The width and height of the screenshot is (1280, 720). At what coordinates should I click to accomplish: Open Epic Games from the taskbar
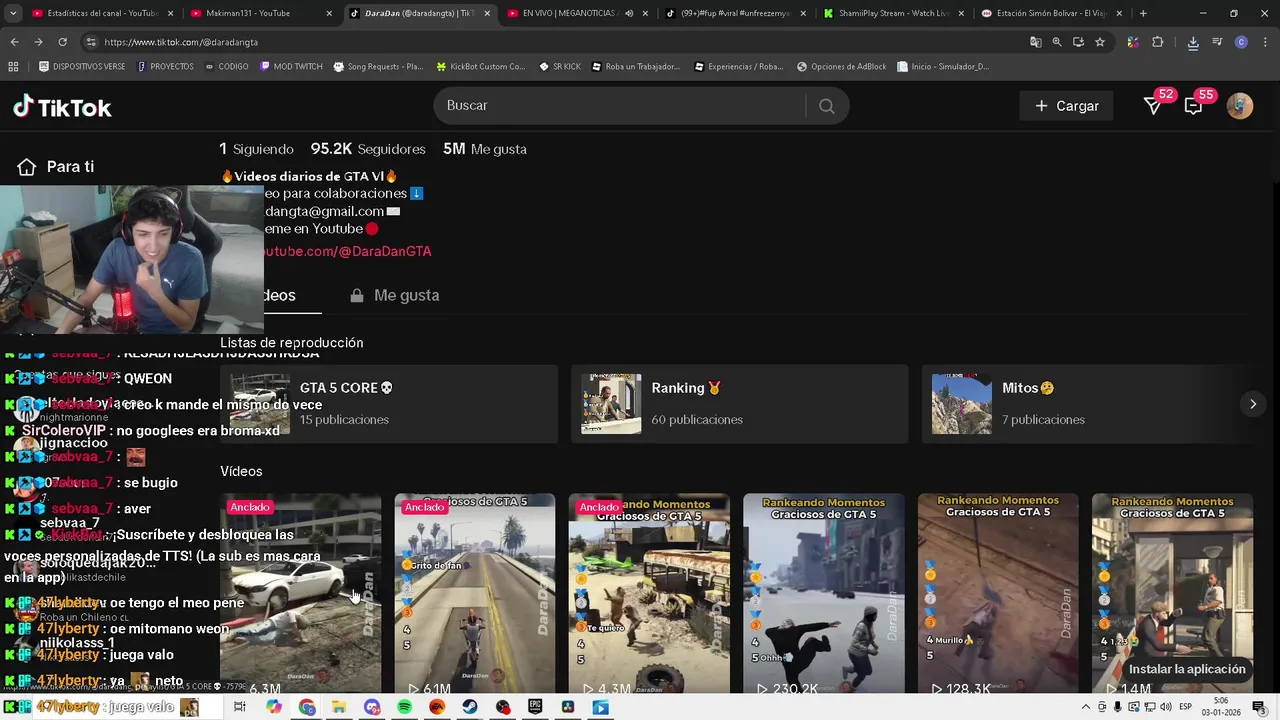pyautogui.click(x=535, y=707)
